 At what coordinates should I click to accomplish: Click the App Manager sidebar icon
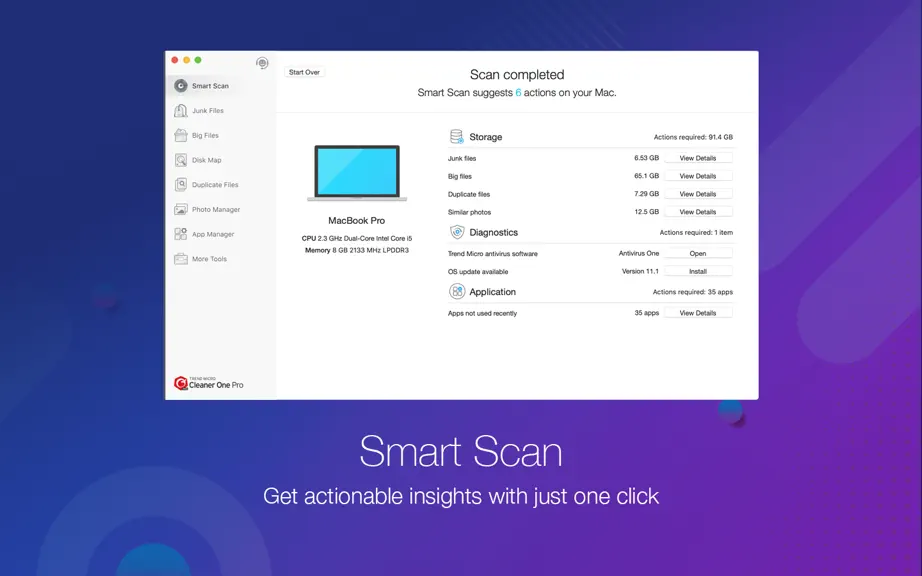tap(181, 234)
